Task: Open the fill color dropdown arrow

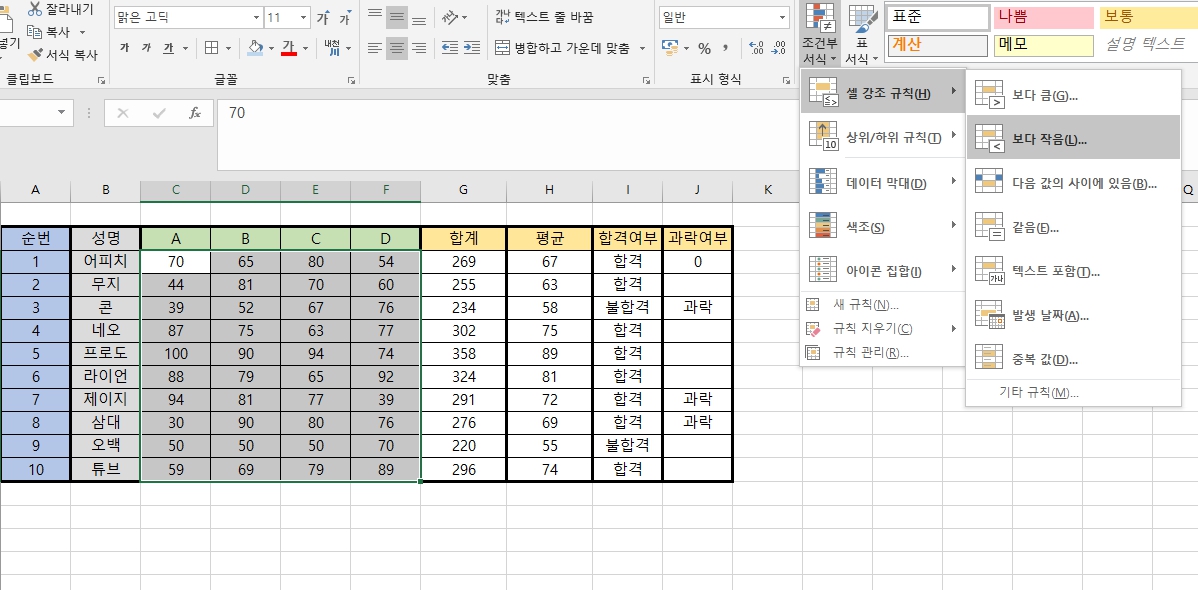Action: [272, 48]
